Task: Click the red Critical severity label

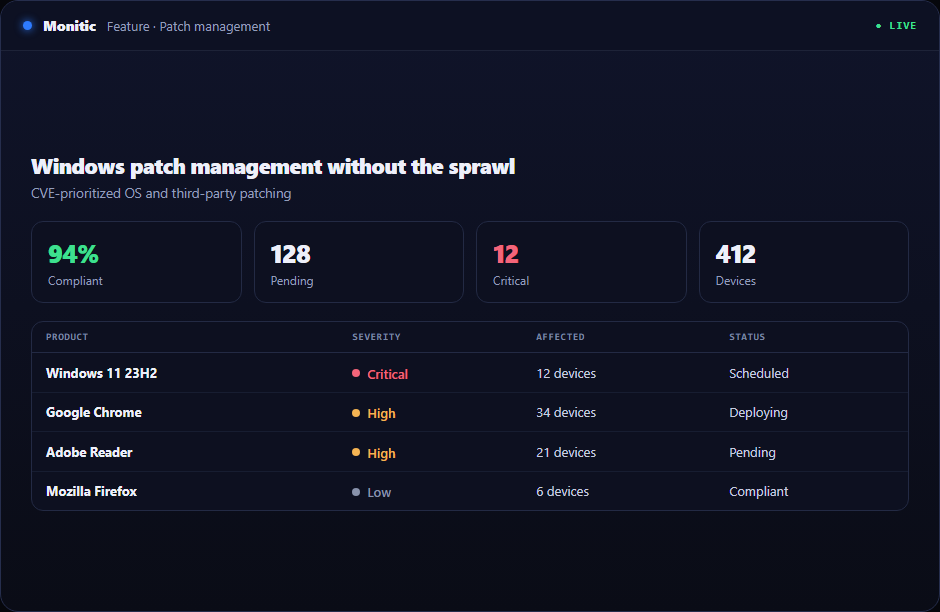Action: pos(387,374)
